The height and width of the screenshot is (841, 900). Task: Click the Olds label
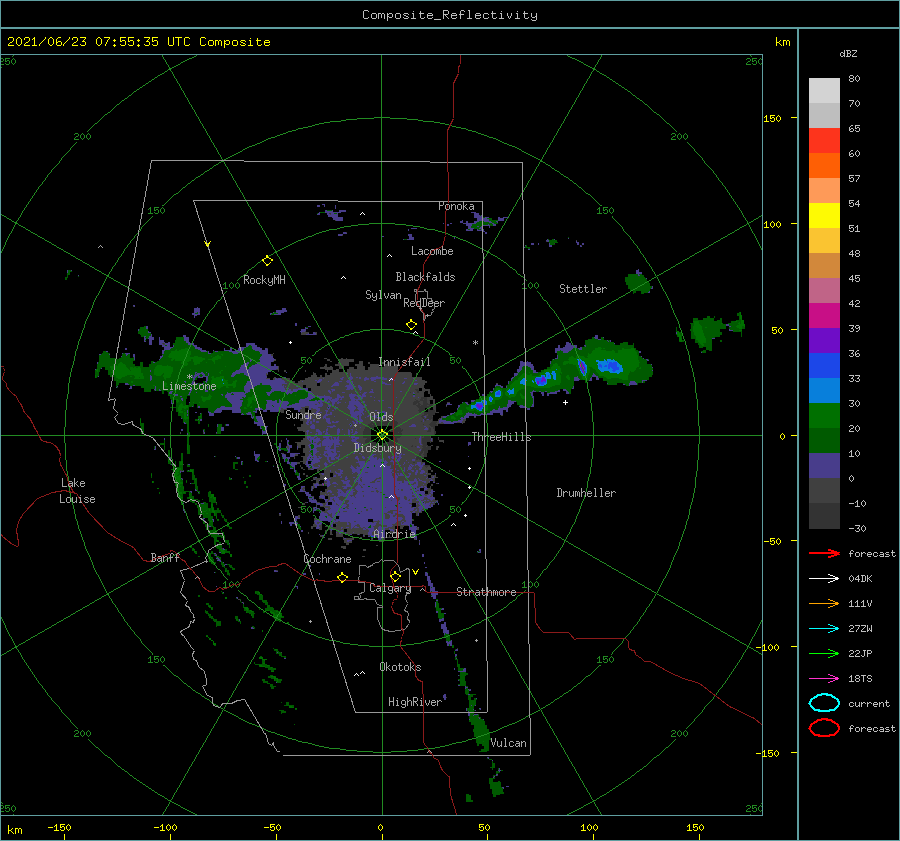pos(381,417)
